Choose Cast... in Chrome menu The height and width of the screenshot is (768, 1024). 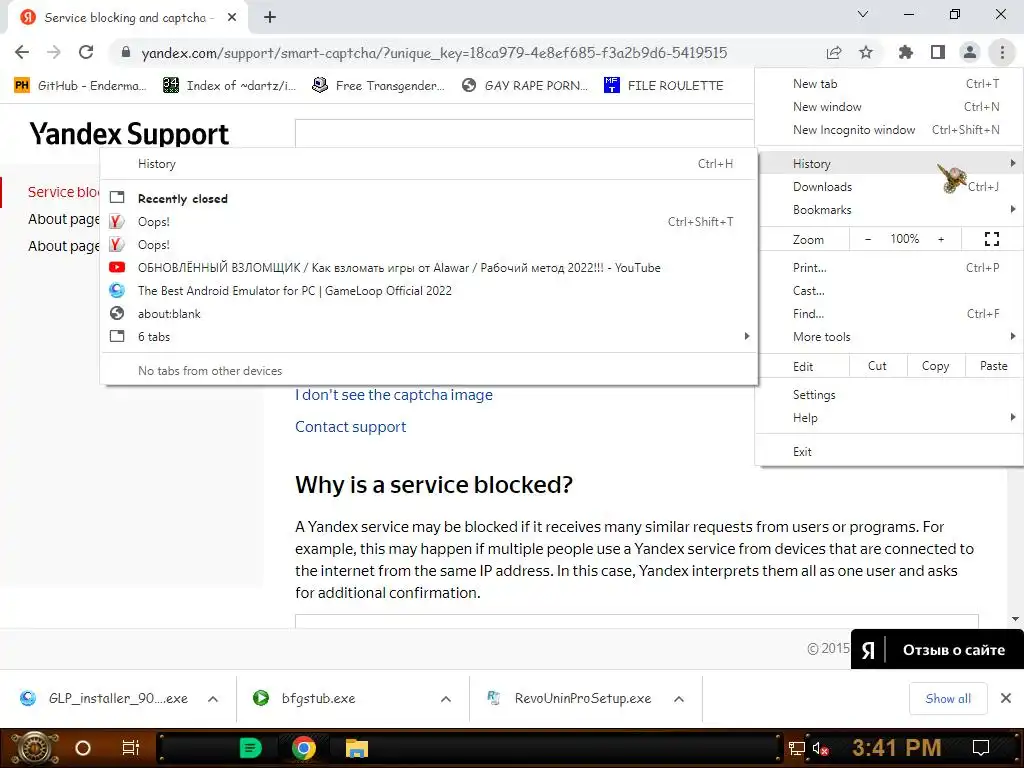[x=889, y=291]
